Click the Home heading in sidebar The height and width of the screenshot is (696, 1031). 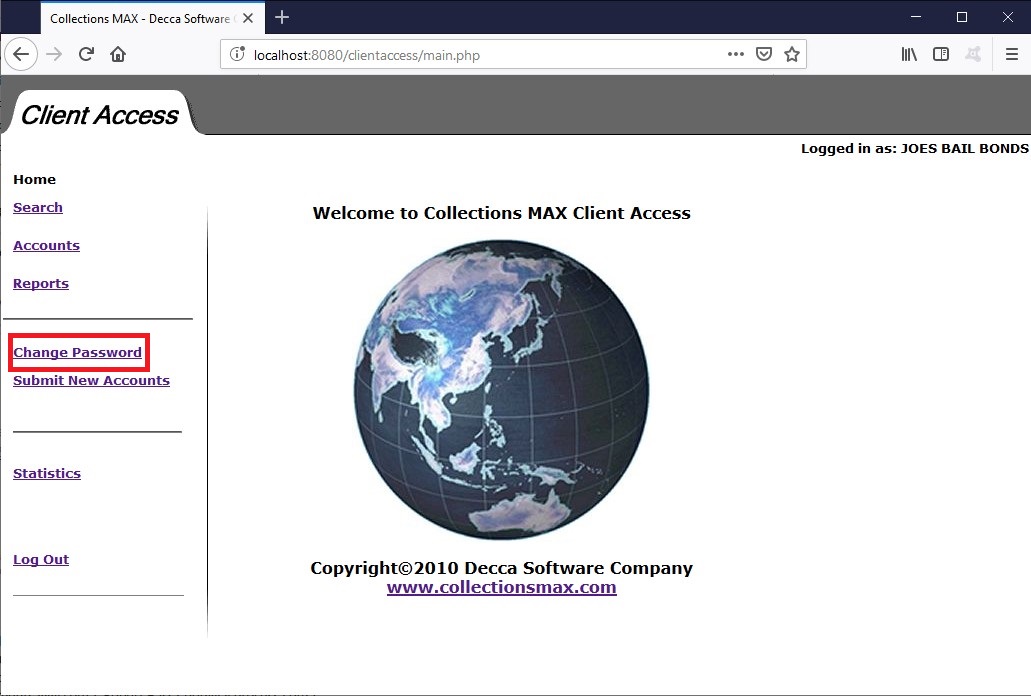tap(35, 180)
